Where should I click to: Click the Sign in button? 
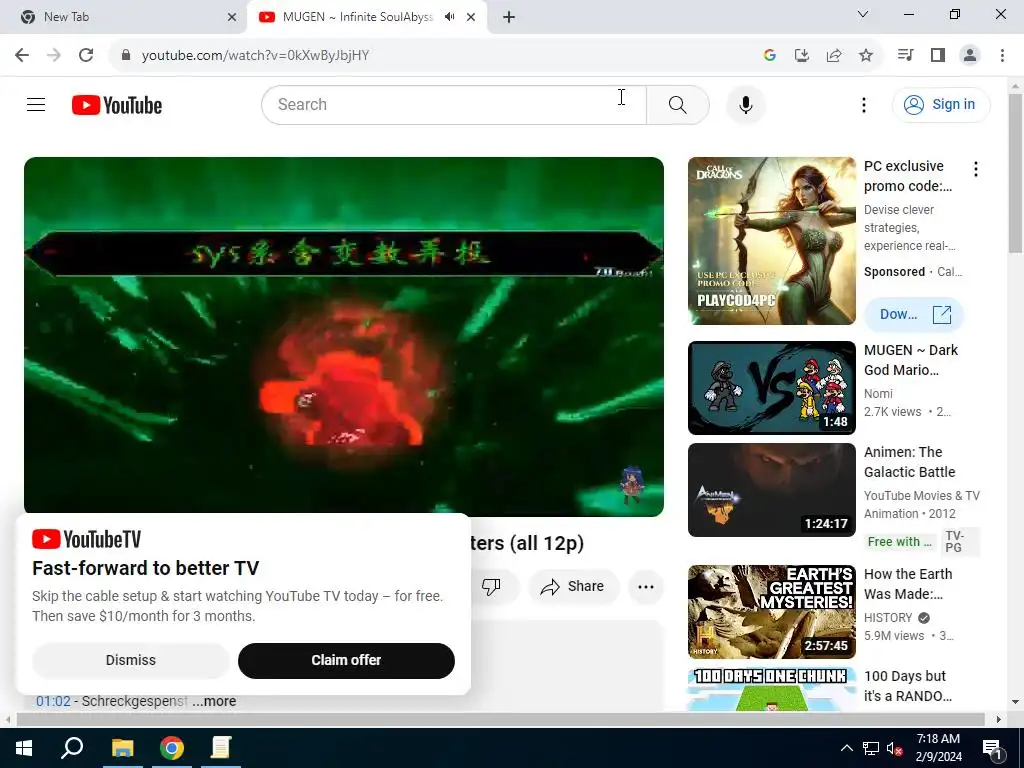(x=941, y=104)
